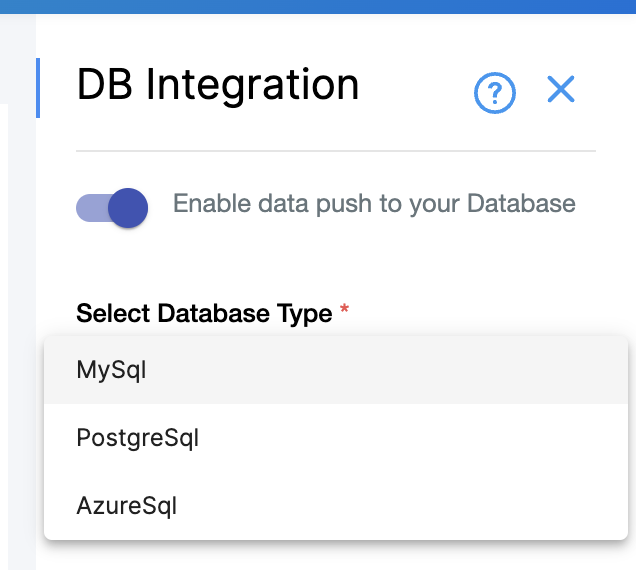Click the 'Select Database Type' label

(x=204, y=313)
